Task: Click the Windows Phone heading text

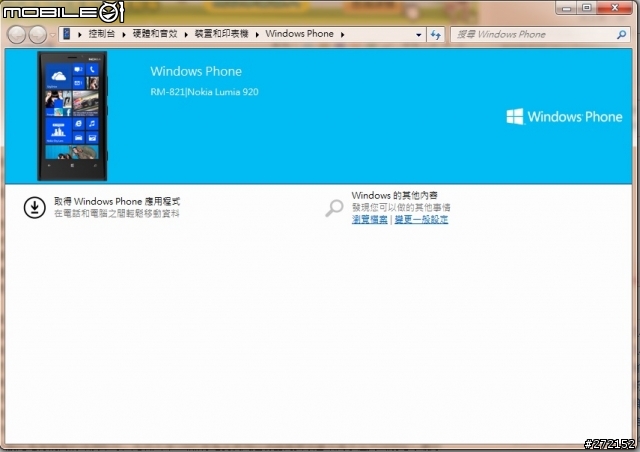Action: (196, 71)
